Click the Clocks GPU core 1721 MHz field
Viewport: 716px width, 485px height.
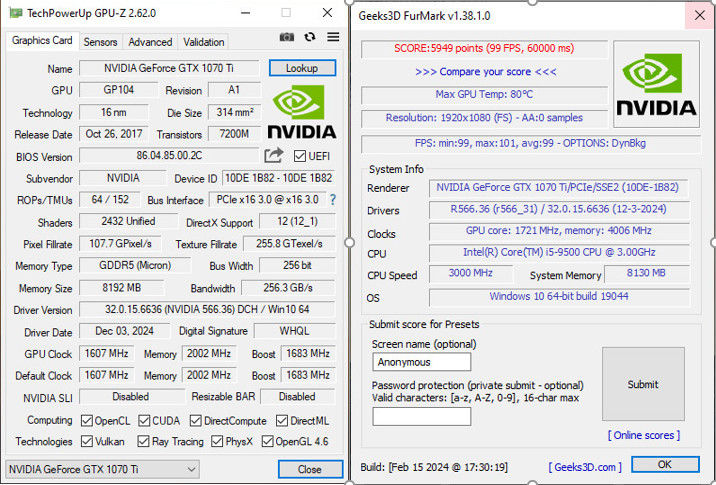pos(558,231)
